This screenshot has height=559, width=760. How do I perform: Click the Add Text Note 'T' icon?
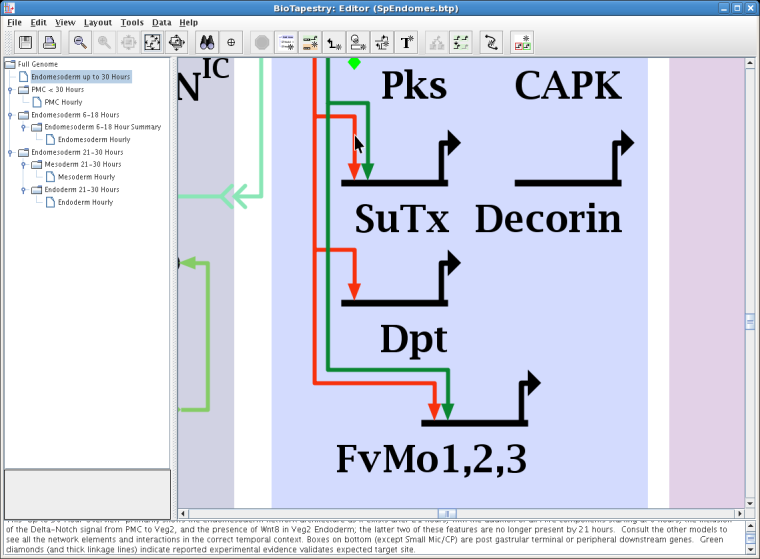click(406, 42)
